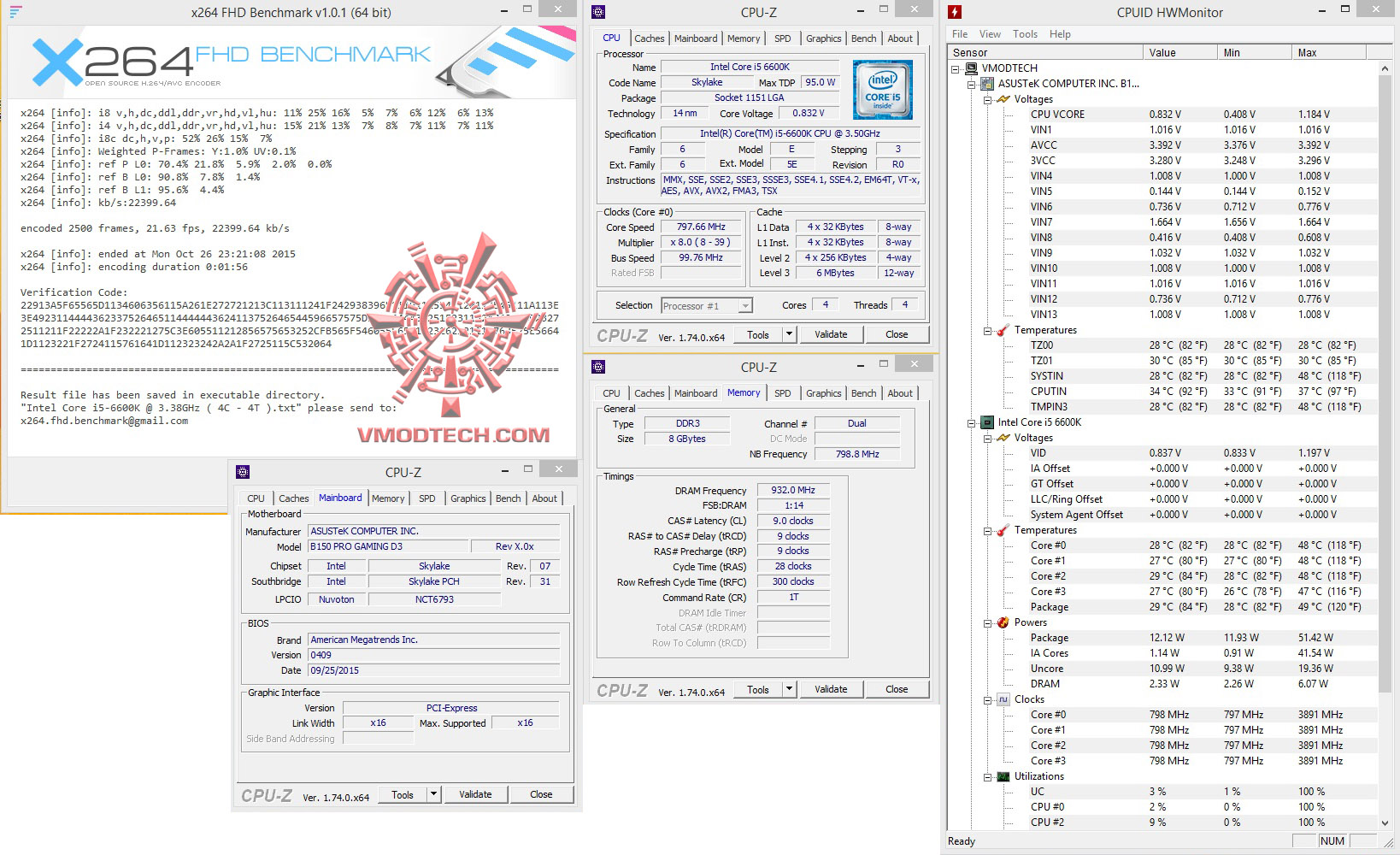Select the LLC/Ring Offset row
This screenshot has width=1400, height=855.
tap(1163, 499)
